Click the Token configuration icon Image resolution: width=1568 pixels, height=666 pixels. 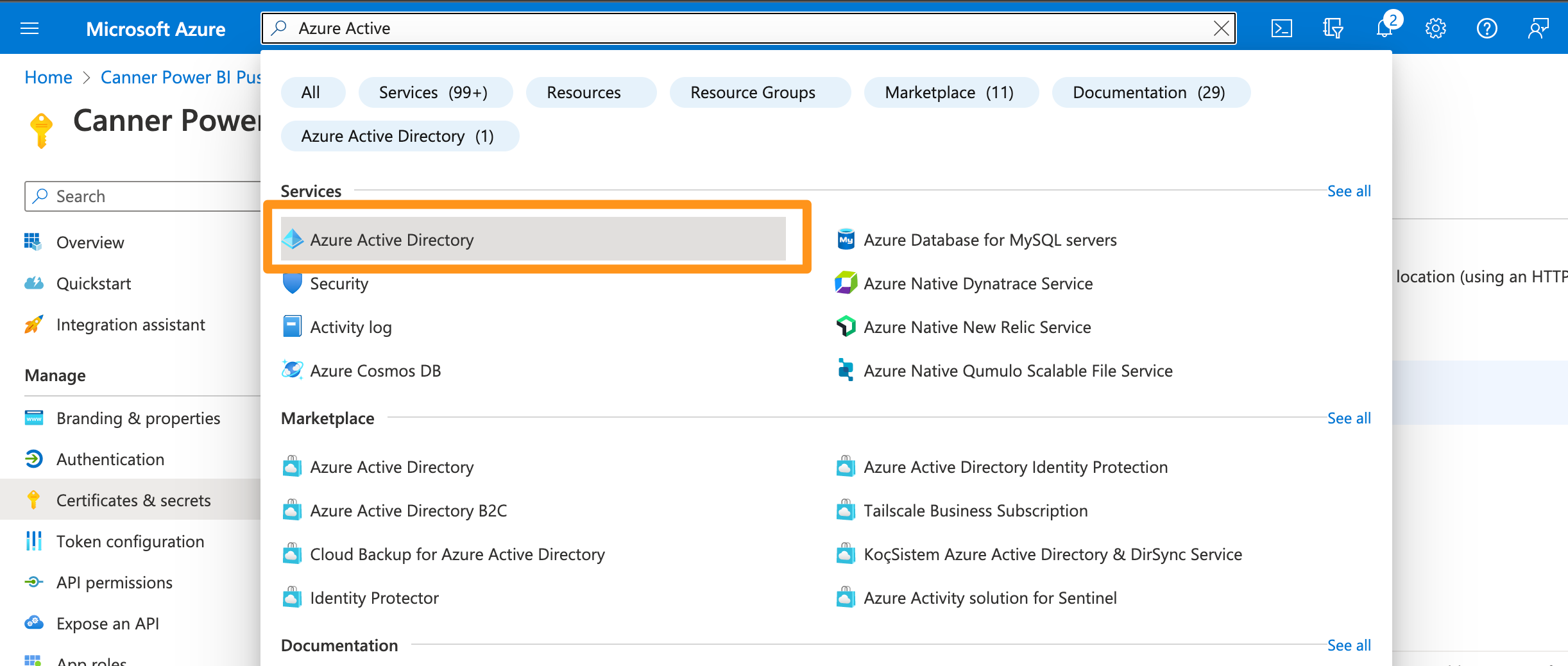[x=34, y=541]
